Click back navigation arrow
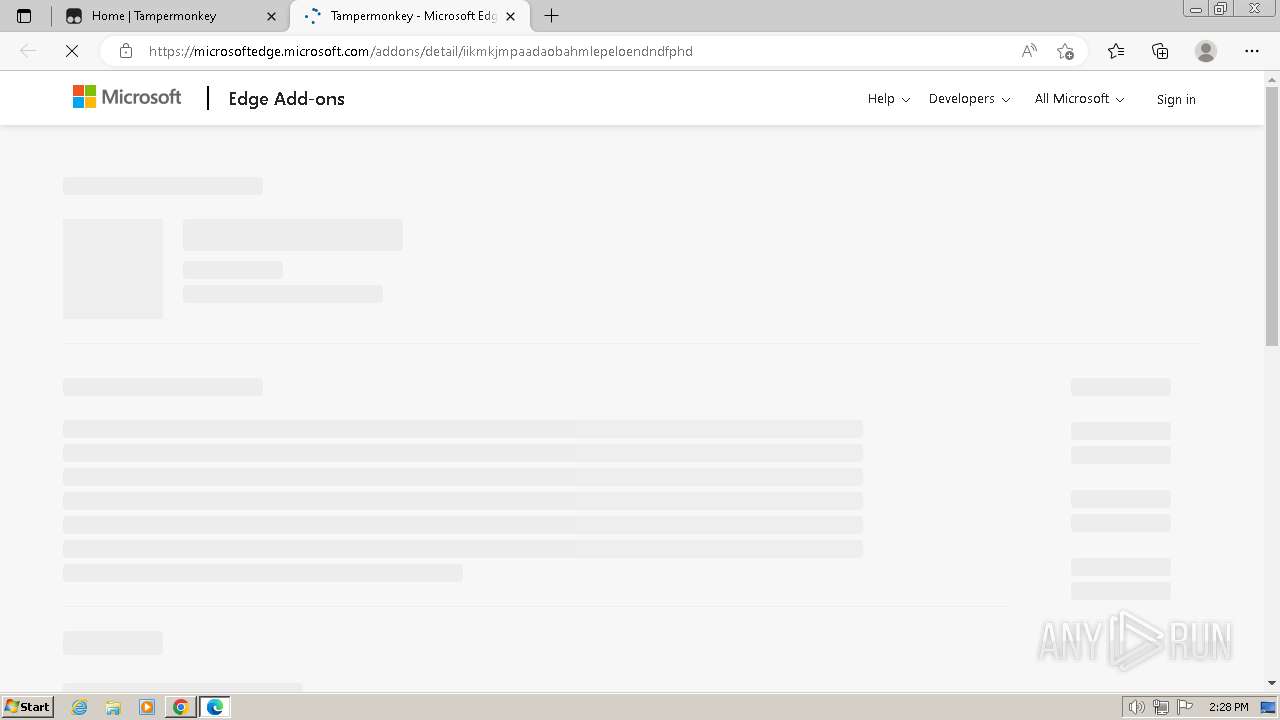The width and height of the screenshot is (1280, 720). (x=28, y=51)
